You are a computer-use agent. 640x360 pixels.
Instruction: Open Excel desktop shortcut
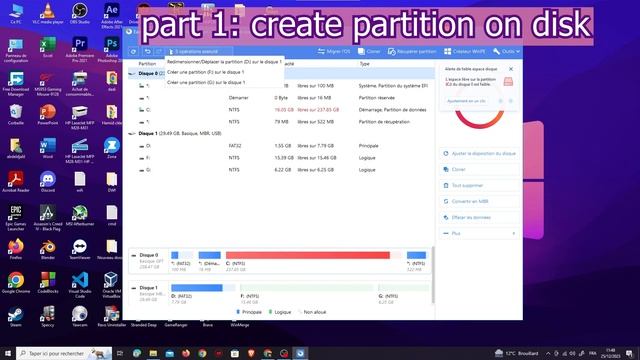click(48, 47)
